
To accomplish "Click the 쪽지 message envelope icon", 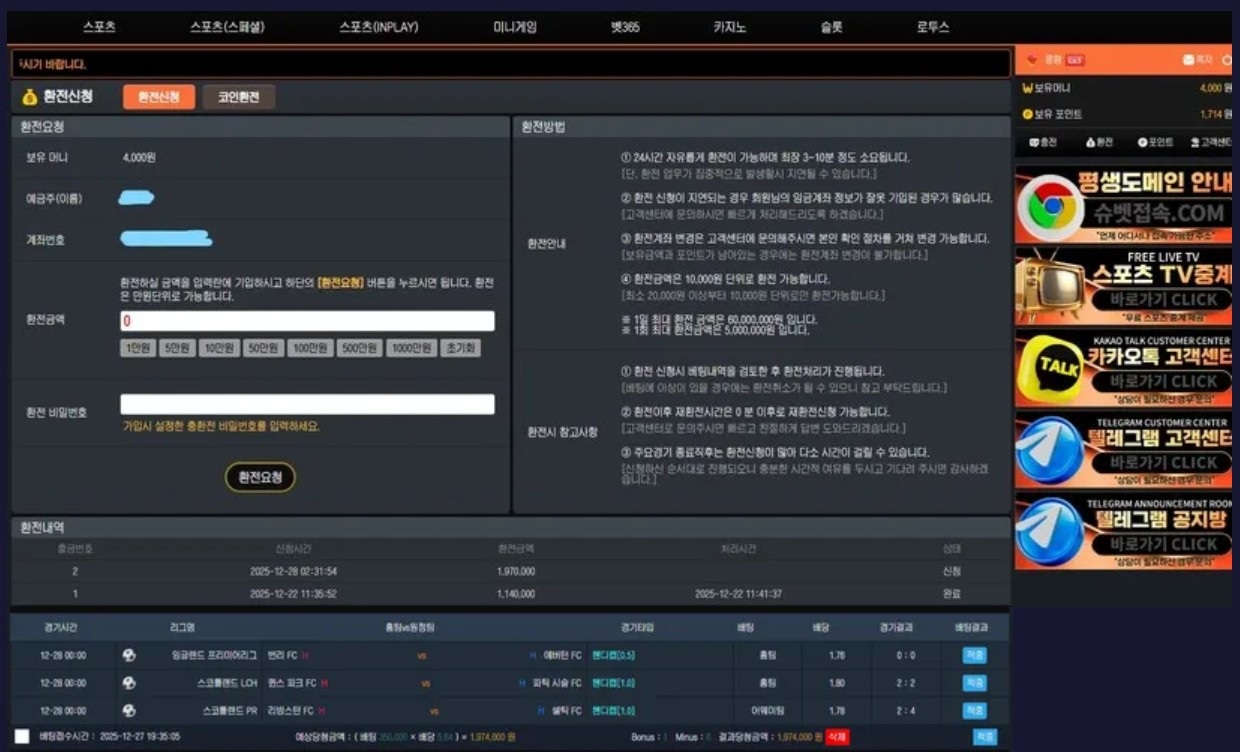I will pos(1188,60).
